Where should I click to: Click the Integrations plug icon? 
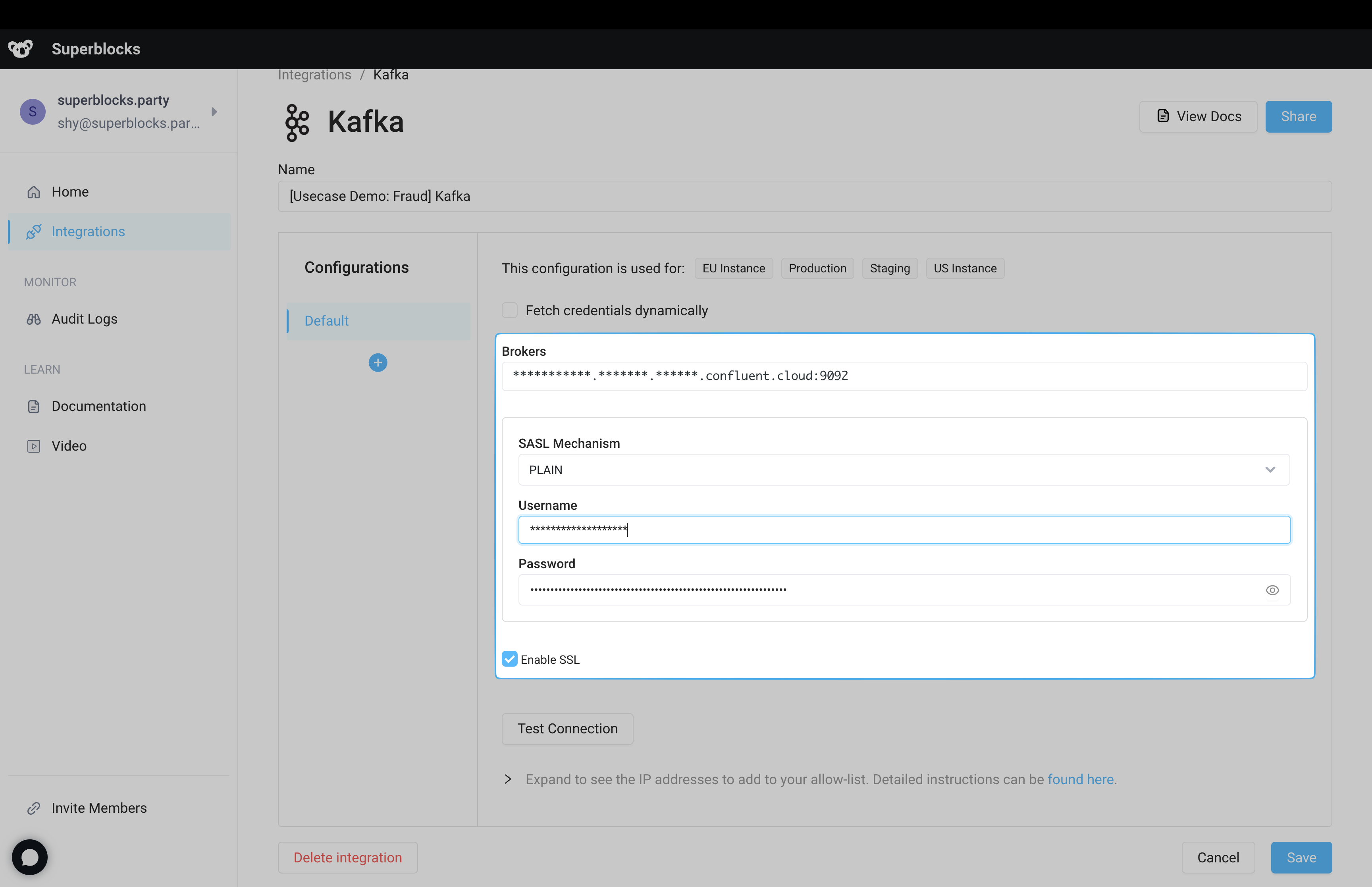34,231
